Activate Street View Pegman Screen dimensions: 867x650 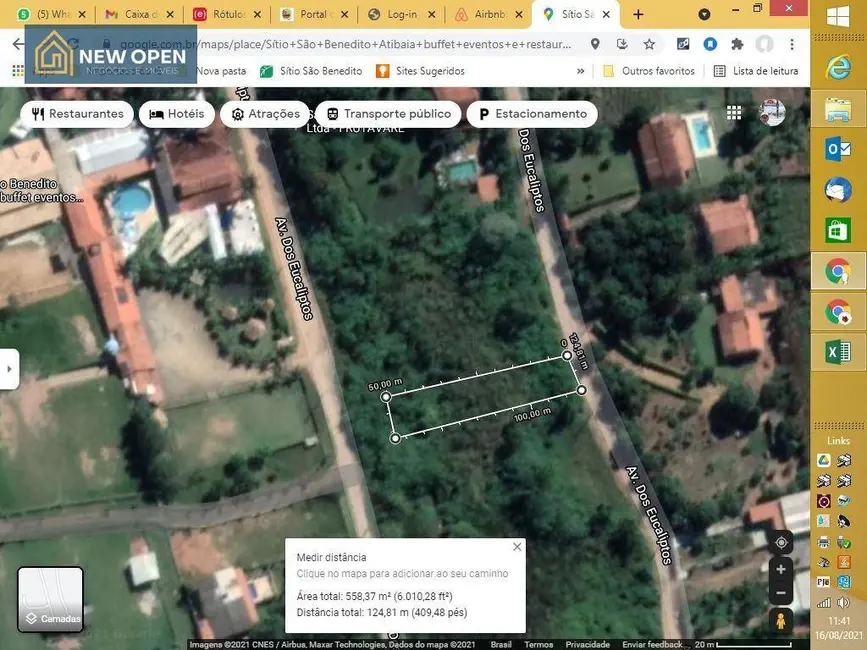[x=780, y=620]
